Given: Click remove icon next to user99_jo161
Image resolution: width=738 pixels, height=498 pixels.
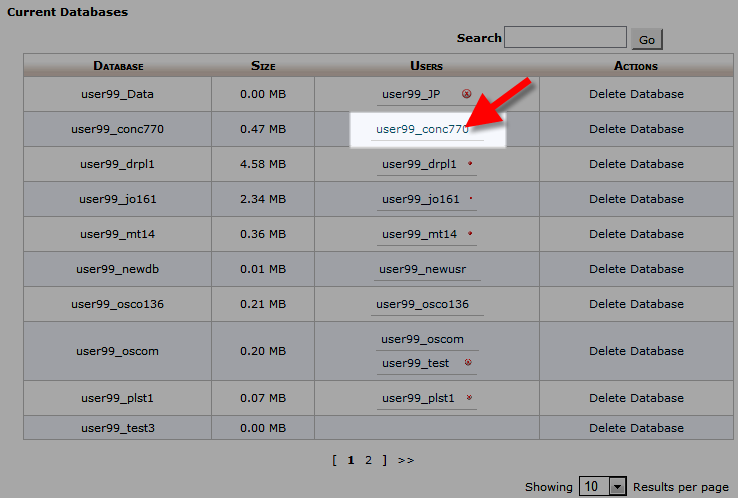Looking at the screenshot, I should coord(471,199).
